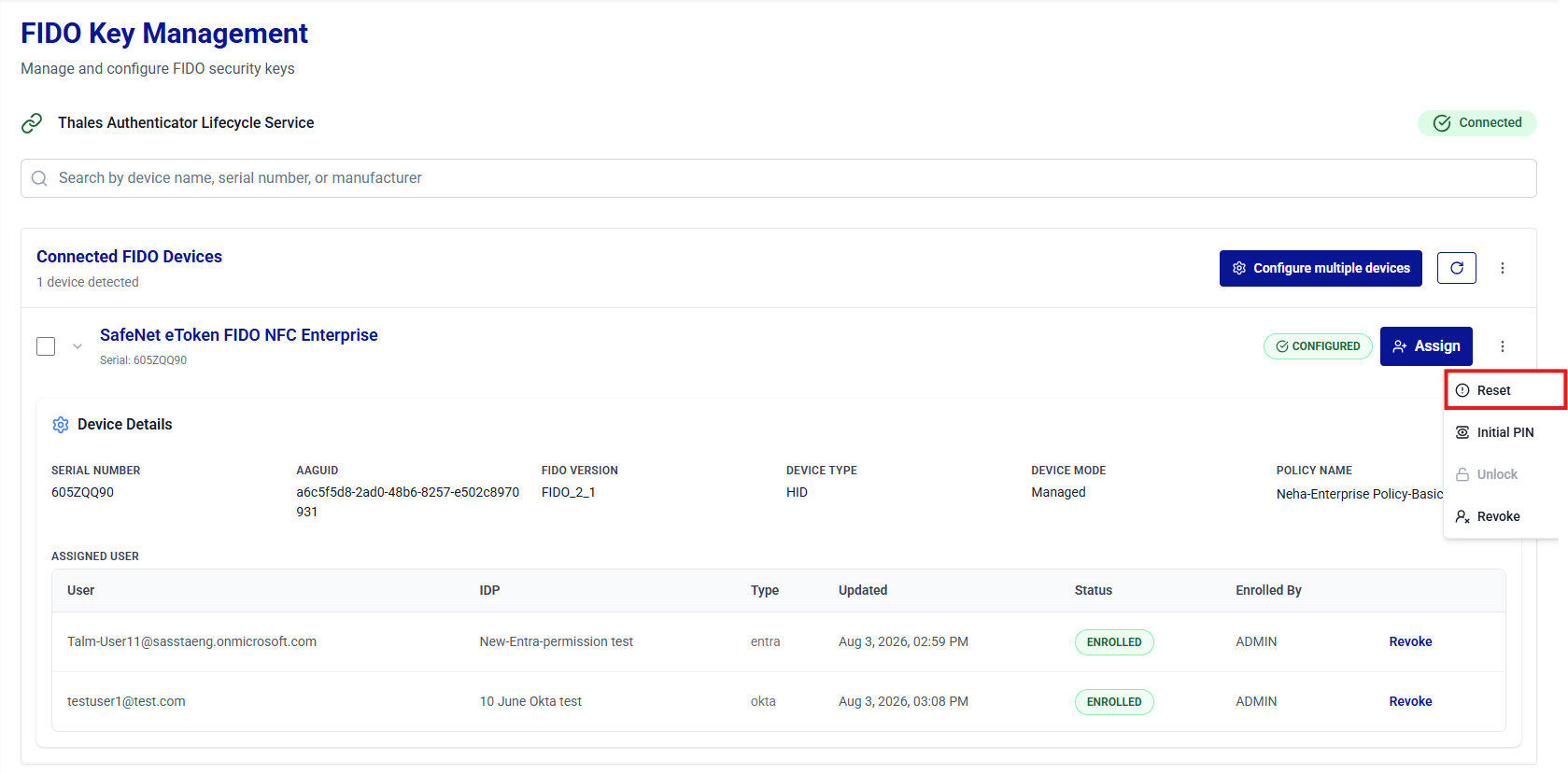Click the Connected status badge

[1477, 123]
